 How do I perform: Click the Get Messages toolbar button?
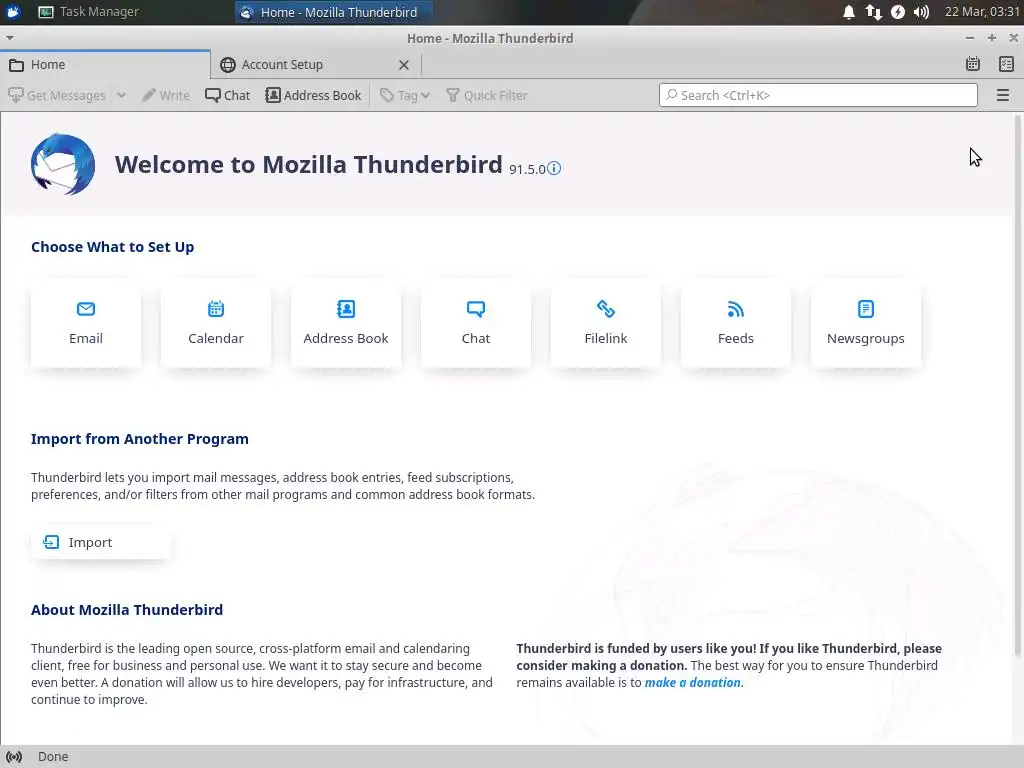[x=57, y=95]
